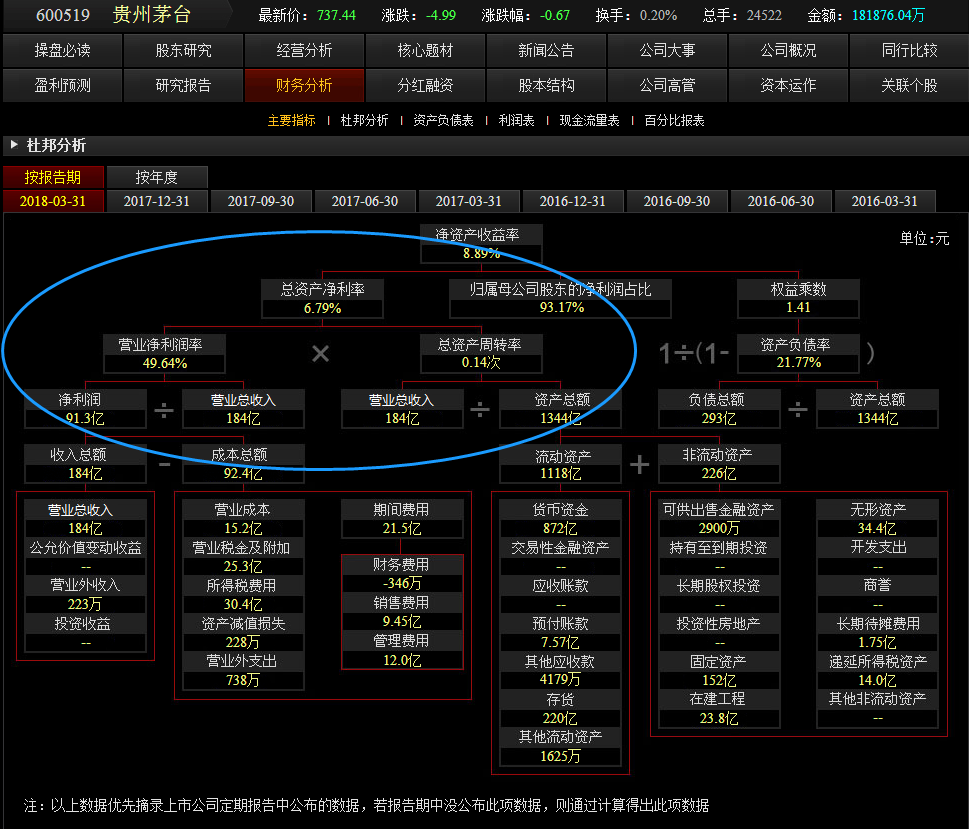
Task: Click the 营业净利润率 49.64% box
Action: coord(164,354)
